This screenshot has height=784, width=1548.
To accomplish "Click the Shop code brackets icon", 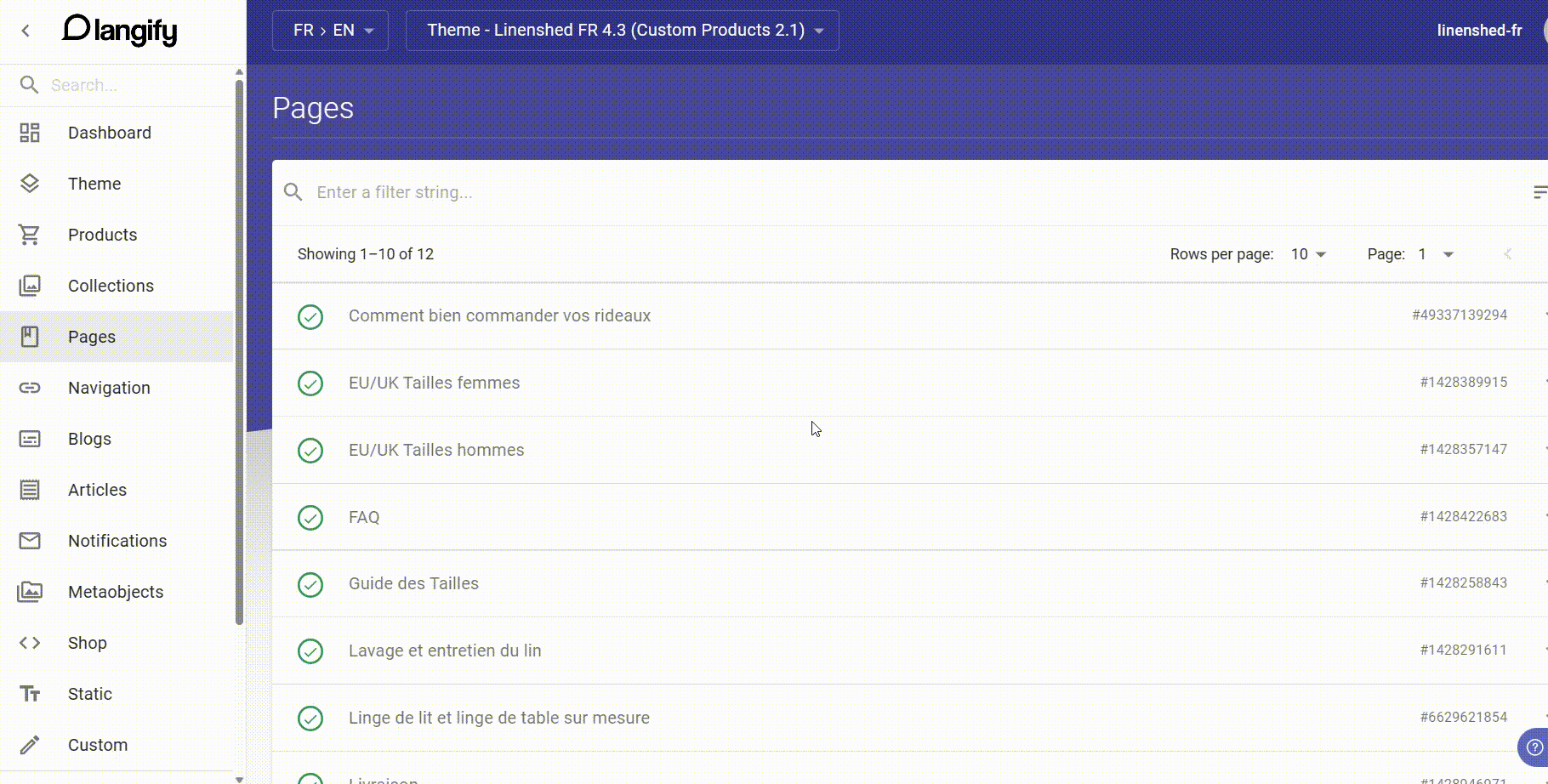I will [30, 643].
